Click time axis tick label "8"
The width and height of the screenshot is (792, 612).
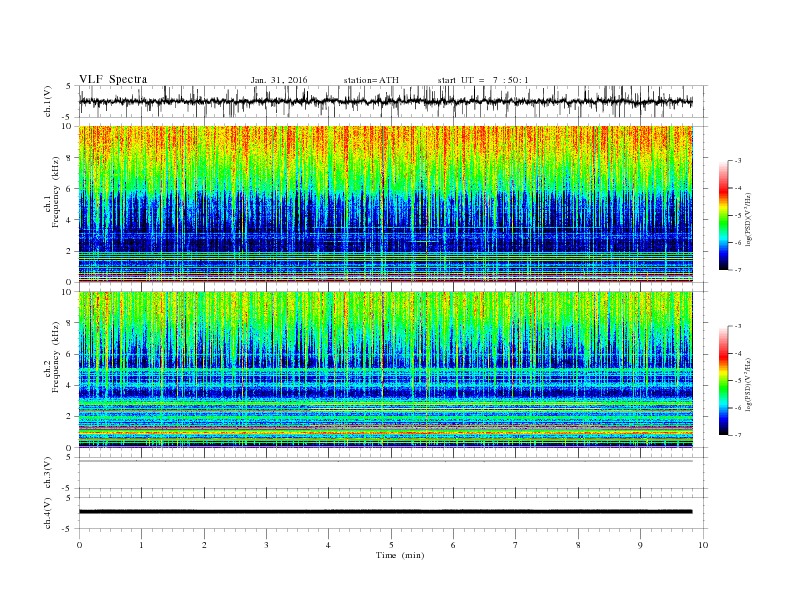point(578,545)
